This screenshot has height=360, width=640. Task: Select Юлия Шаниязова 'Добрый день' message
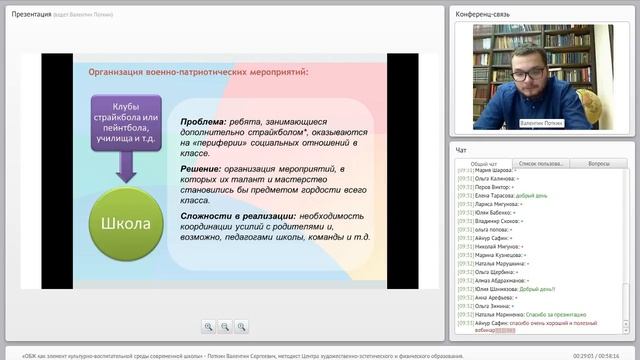point(506,289)
